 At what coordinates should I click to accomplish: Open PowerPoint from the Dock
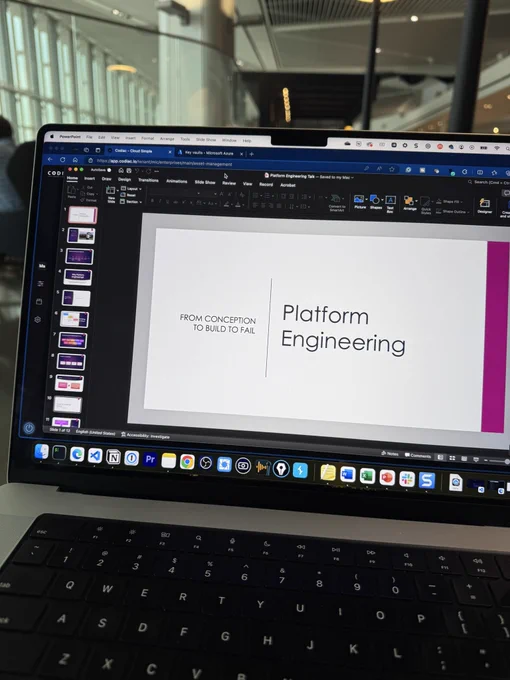point(387,477)
